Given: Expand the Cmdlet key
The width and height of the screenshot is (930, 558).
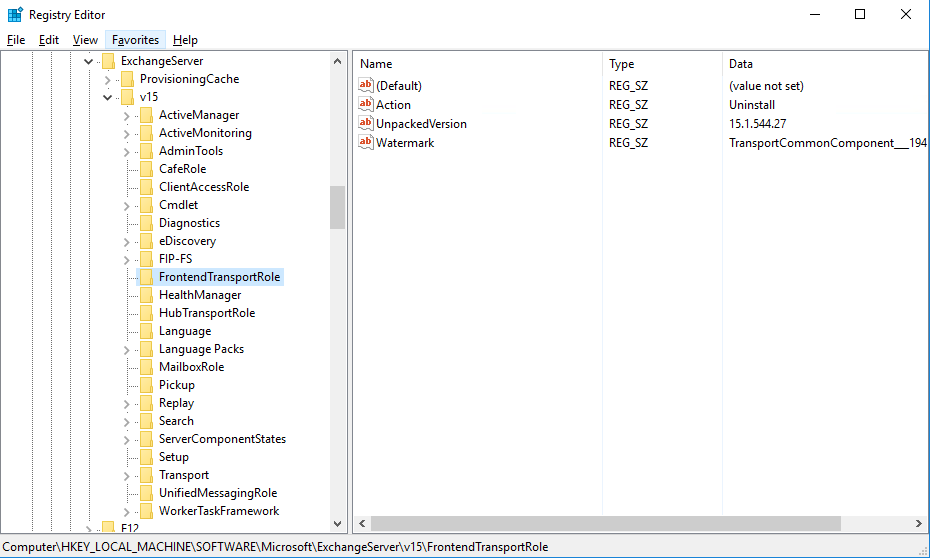Looking at the screenshot, I should pos(126,205).
